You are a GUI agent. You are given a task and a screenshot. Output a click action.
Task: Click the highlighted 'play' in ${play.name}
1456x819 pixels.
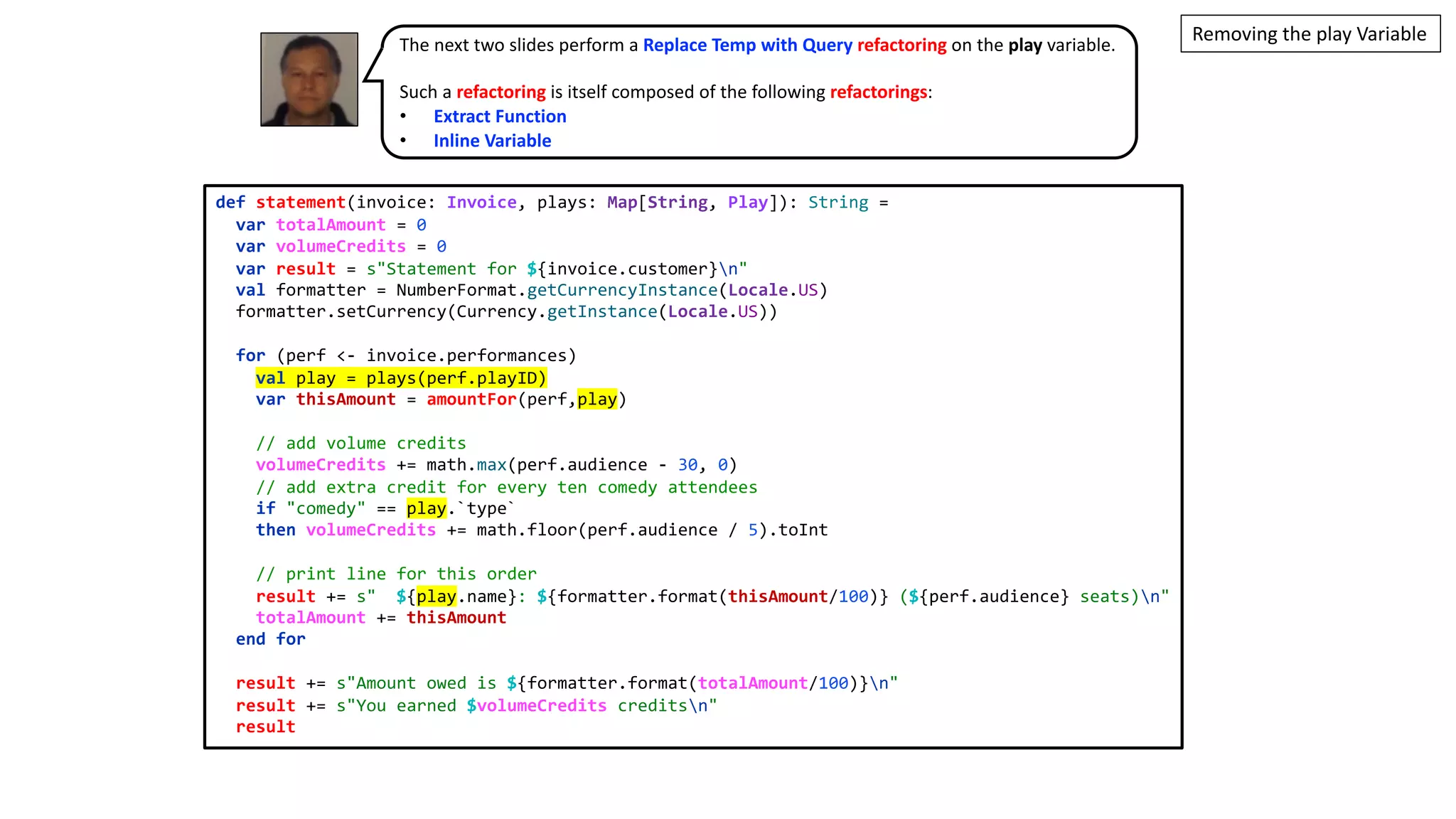tap(436, 596)
